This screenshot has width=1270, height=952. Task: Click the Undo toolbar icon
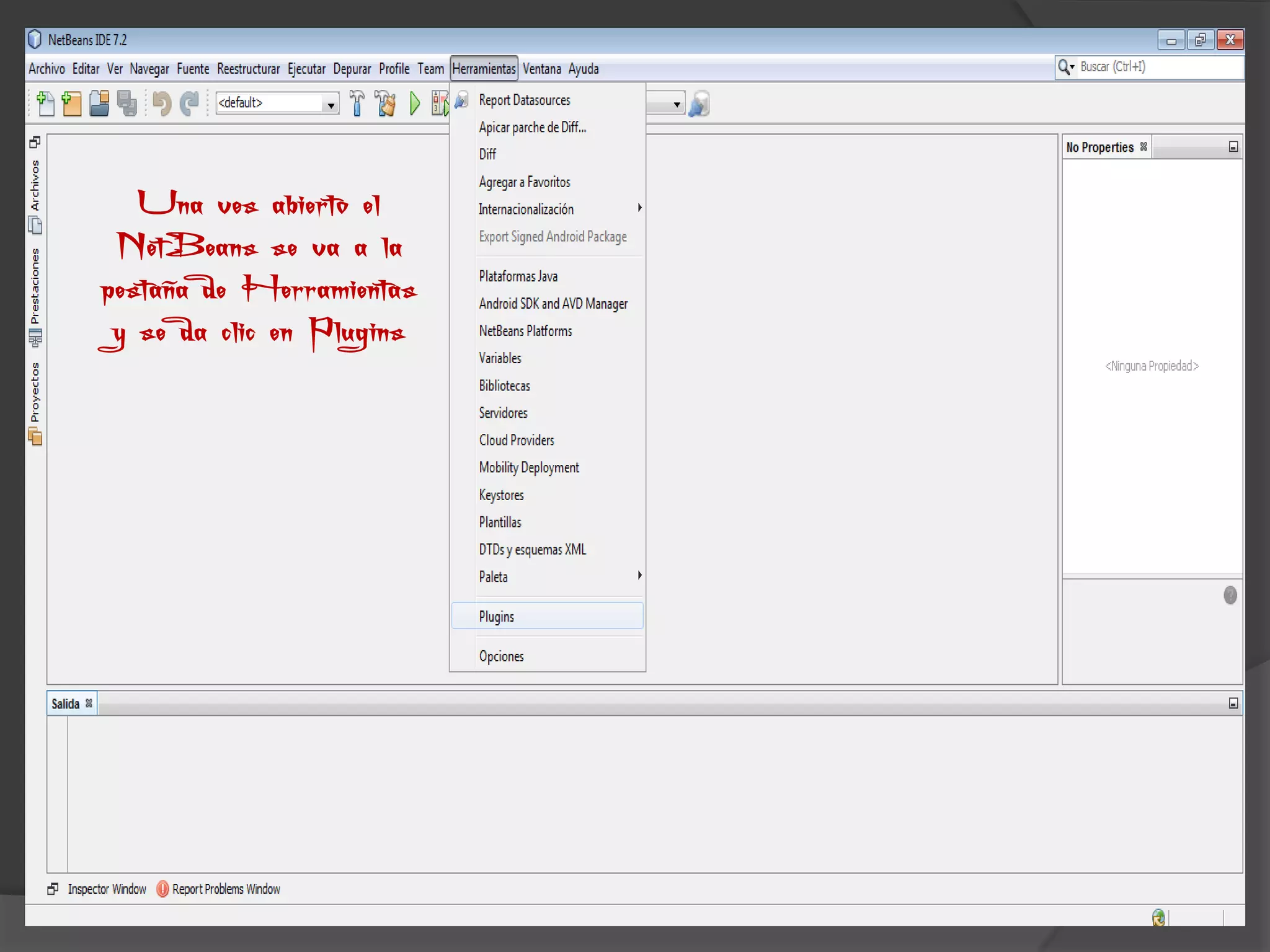[162, 104]
